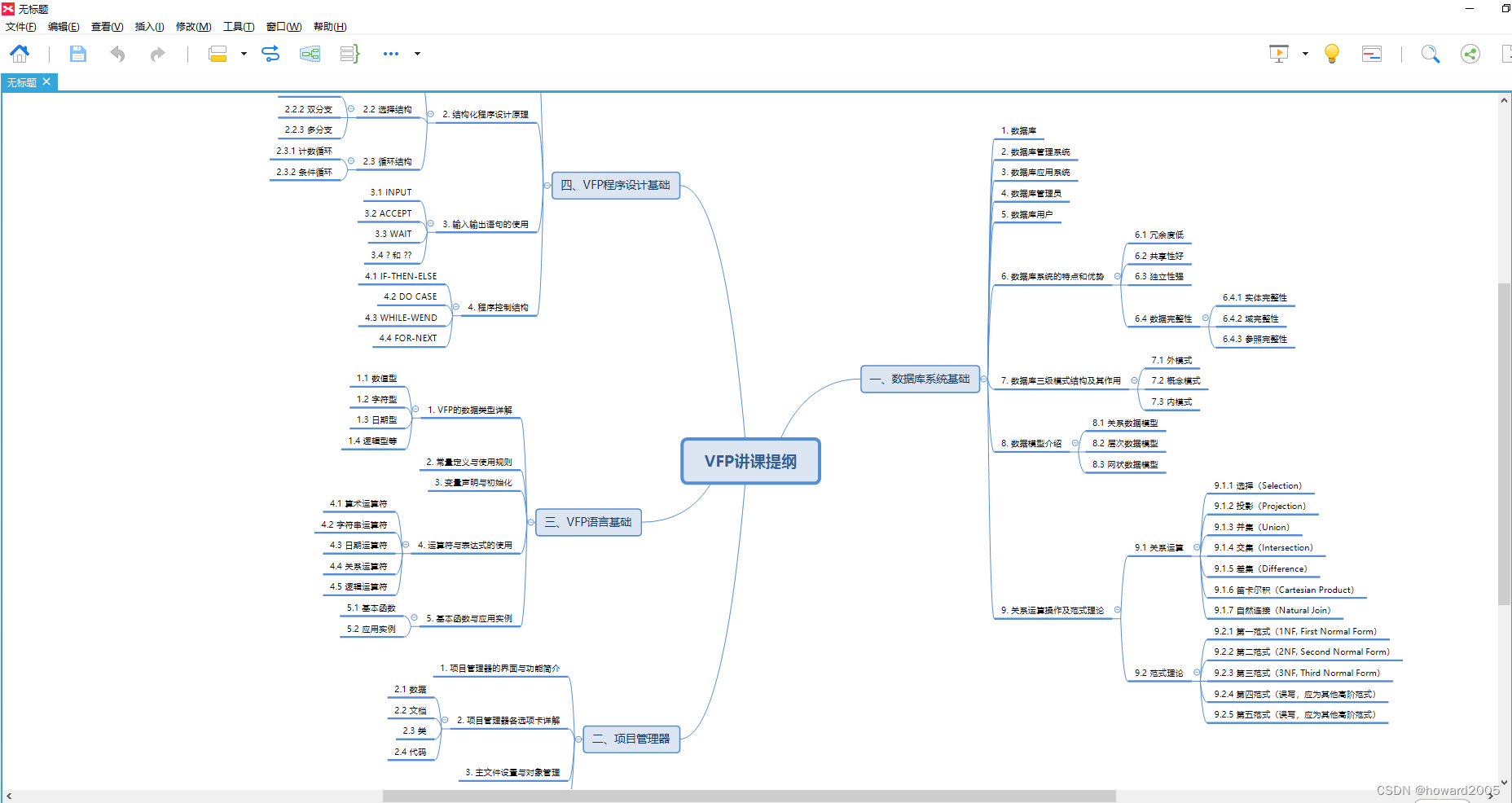Select topic 2. 数据库管理系统
This screenshot has height=803, width=1512.
[x=1035, y=152]
